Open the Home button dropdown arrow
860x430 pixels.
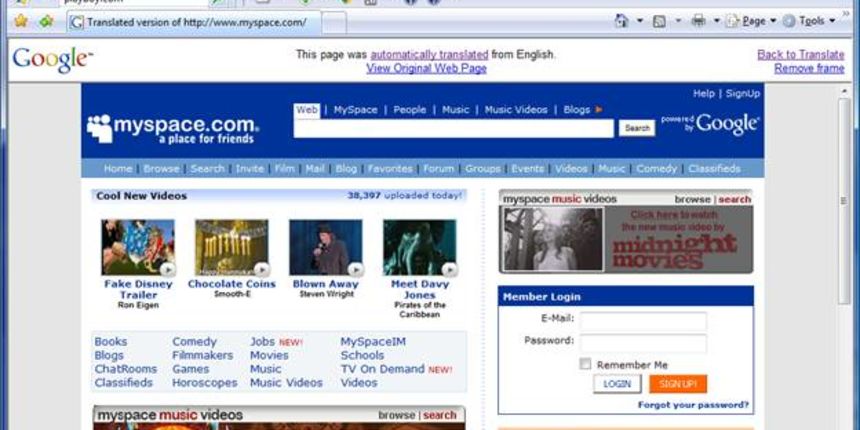[640, 21]
